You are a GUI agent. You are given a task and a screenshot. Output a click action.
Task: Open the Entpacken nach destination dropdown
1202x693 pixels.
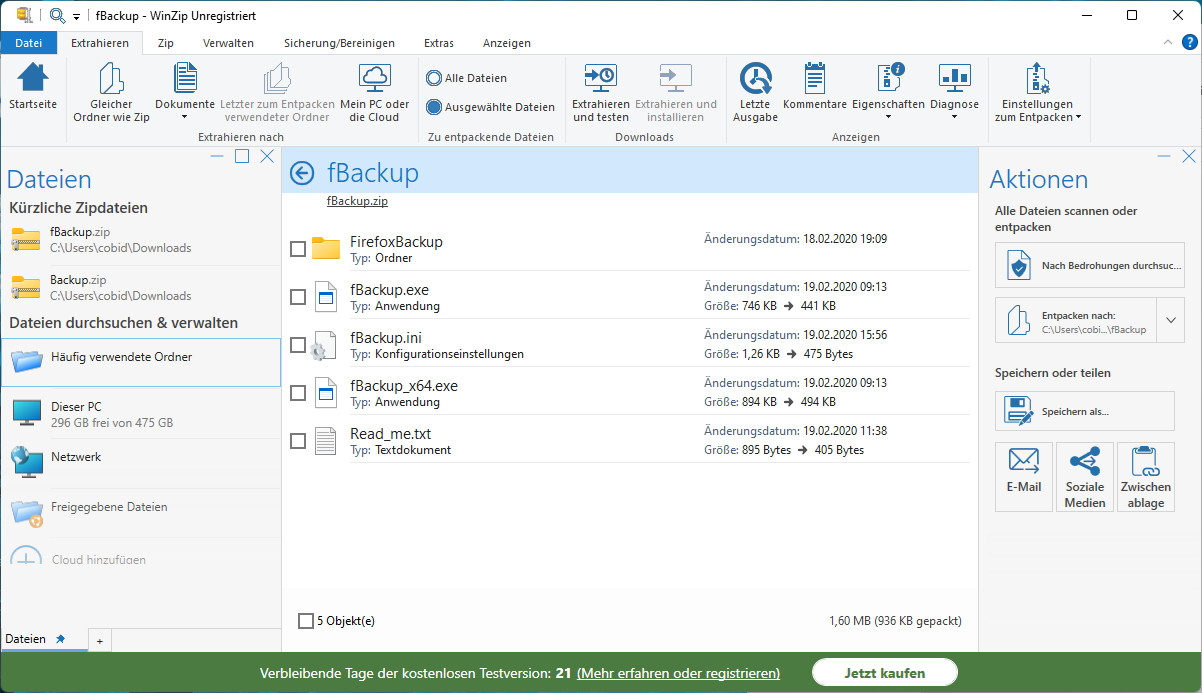click(1170, 320)
